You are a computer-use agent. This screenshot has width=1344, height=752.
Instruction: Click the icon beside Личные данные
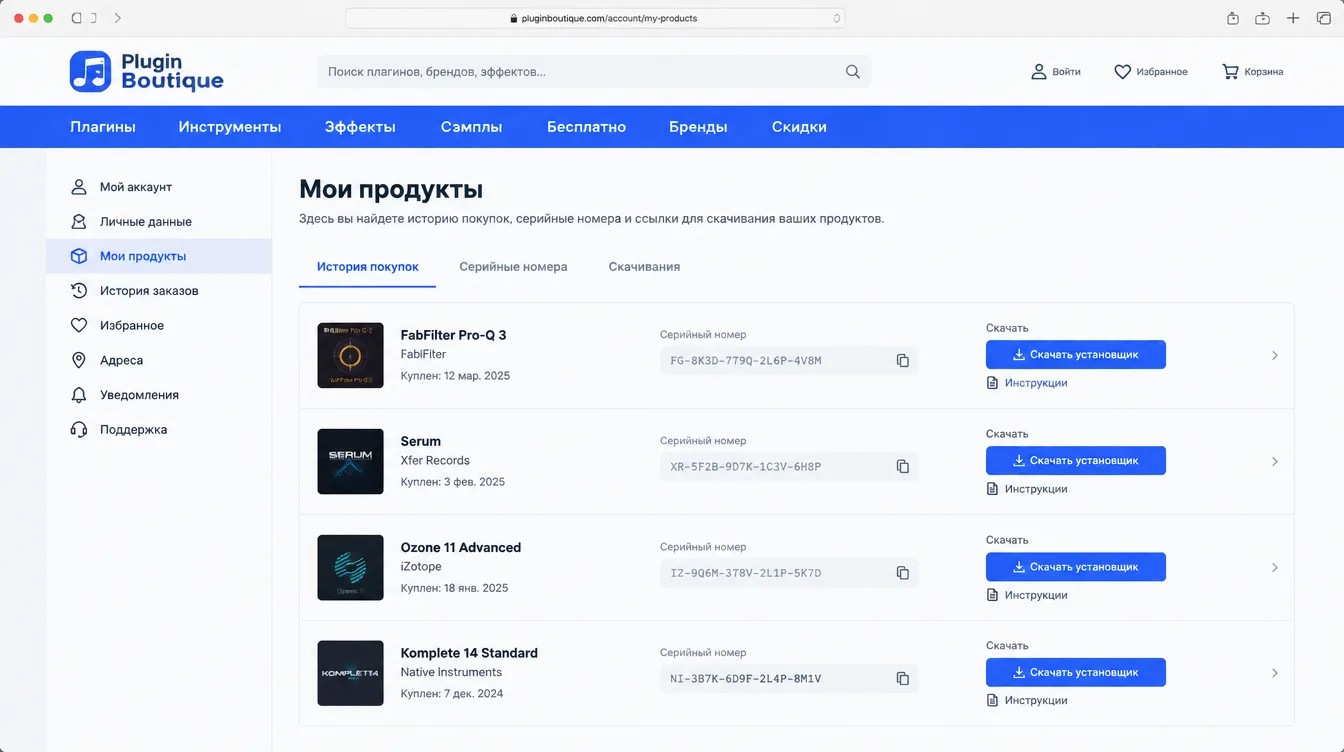pyautogui.click(x=79, y=222)
